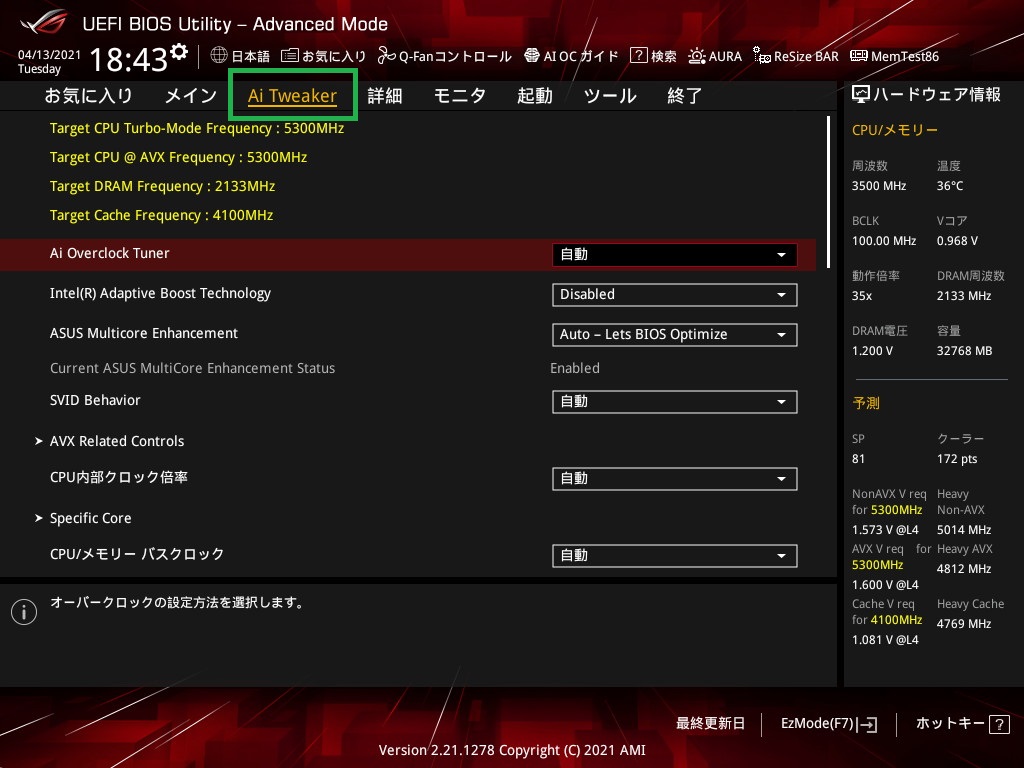Open AURA lighting icon
The width and height of the screenshot is (1024, 768).
tap(697, 56)
